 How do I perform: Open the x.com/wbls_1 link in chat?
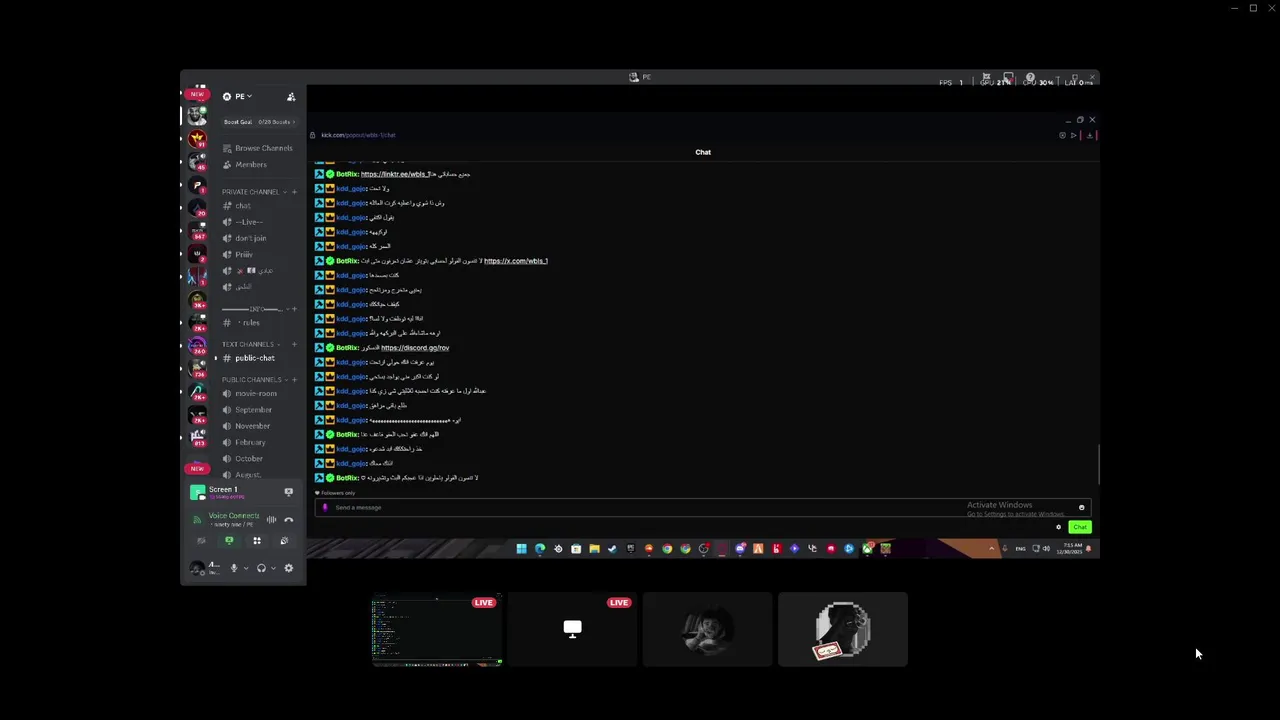[516, 261]
